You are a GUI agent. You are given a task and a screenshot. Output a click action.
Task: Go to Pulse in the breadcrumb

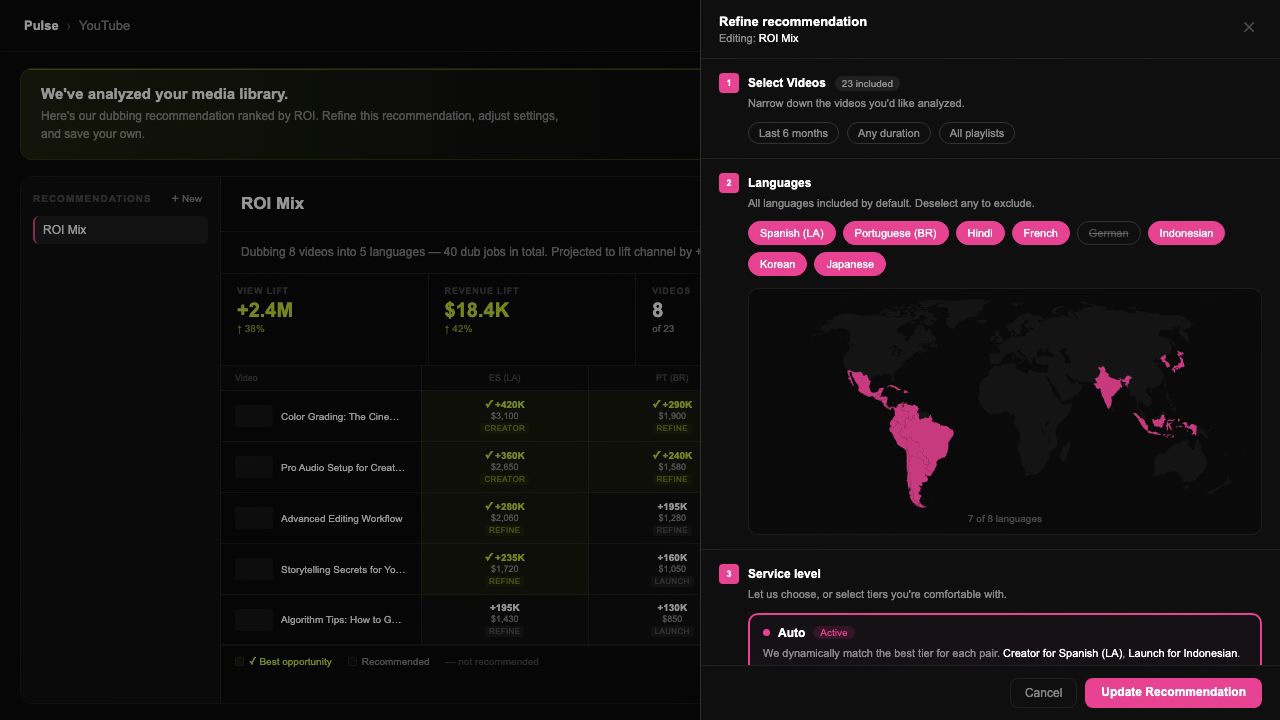pos(41,25)
